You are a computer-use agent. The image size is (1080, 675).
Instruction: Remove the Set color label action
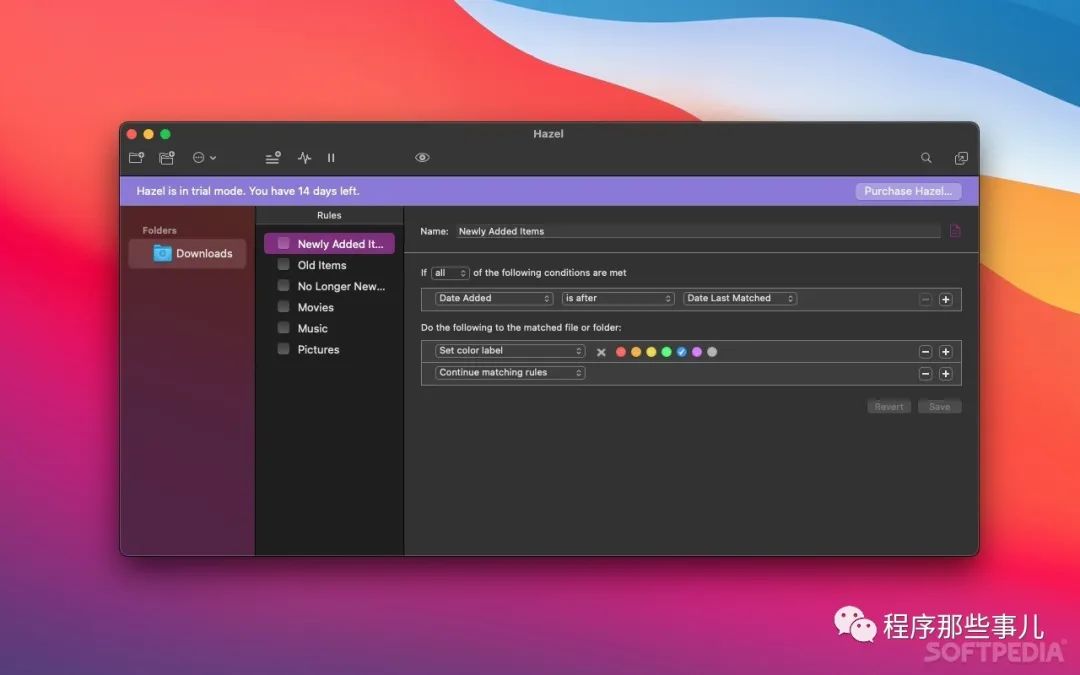925,352
